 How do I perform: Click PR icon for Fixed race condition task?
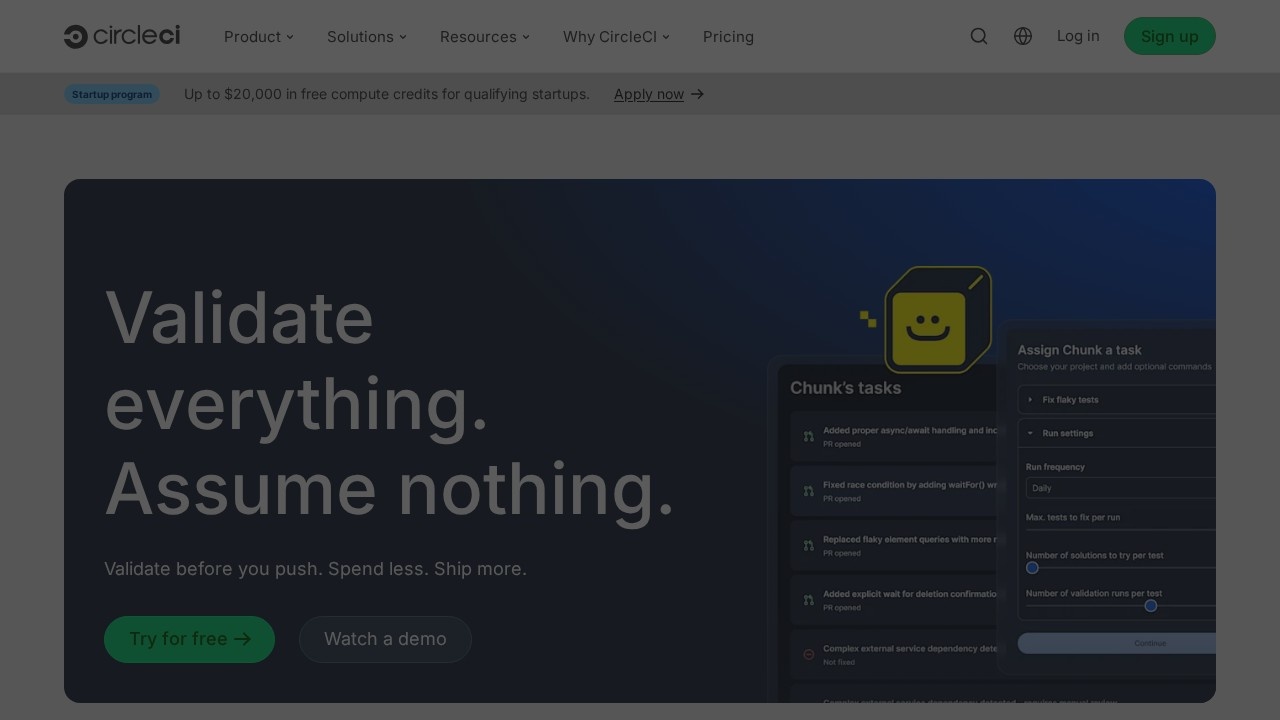point(809,491)
